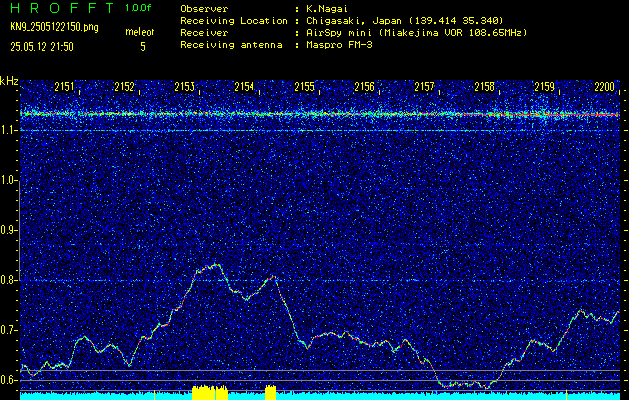The width and height of the screenshot is (629, 400).
Task: Click the 0.9 kHz axis label
Action: point(8,230)
